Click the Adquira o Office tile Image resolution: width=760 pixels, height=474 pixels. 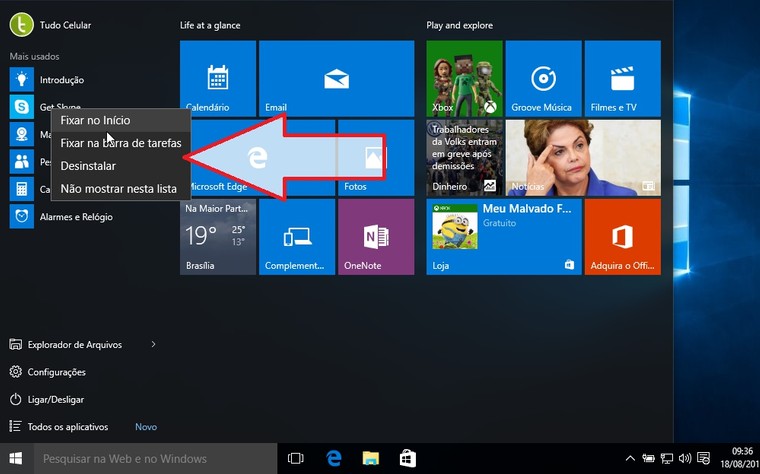622,237
